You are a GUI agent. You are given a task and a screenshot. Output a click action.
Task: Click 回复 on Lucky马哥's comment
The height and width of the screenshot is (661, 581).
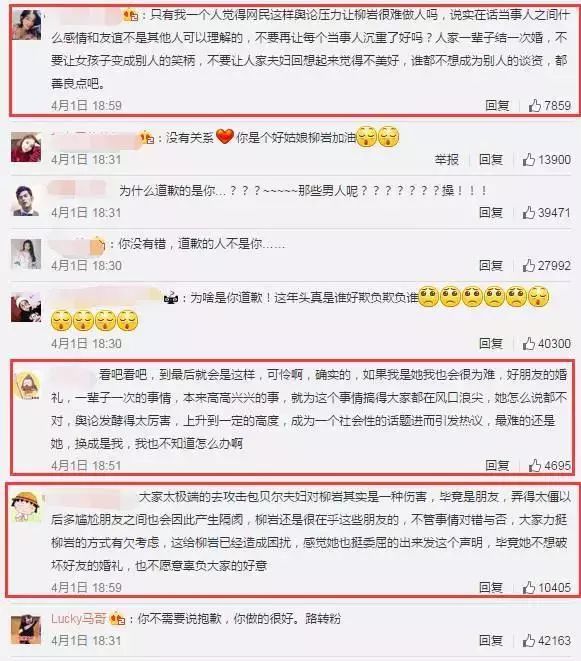(x=491, y=641)
